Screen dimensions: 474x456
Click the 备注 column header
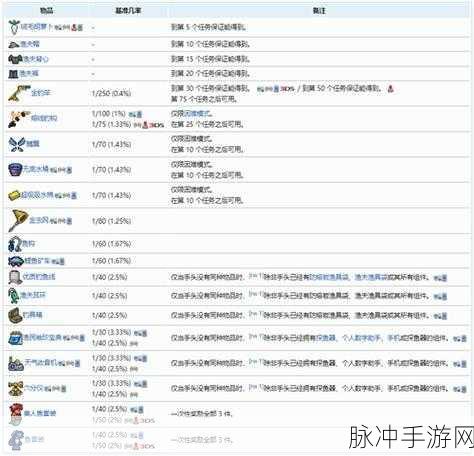319,11
